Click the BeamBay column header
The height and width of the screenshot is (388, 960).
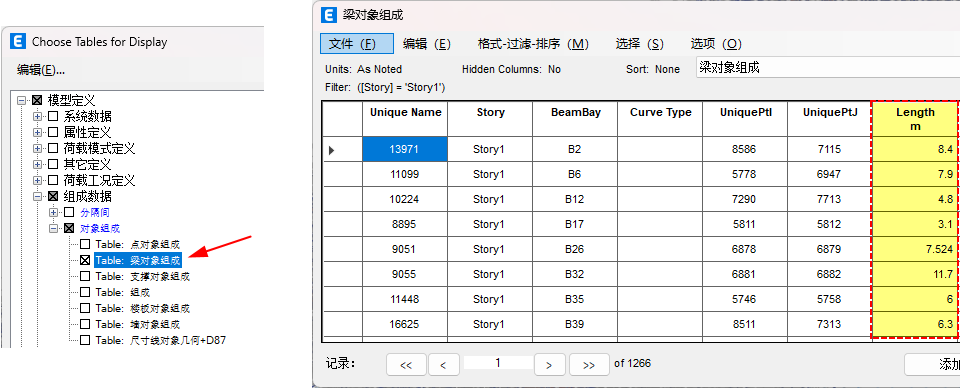575,118
